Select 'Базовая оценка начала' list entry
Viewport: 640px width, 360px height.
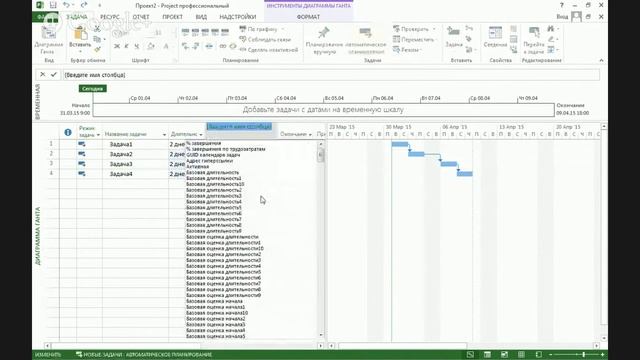(x=214, y=301)
